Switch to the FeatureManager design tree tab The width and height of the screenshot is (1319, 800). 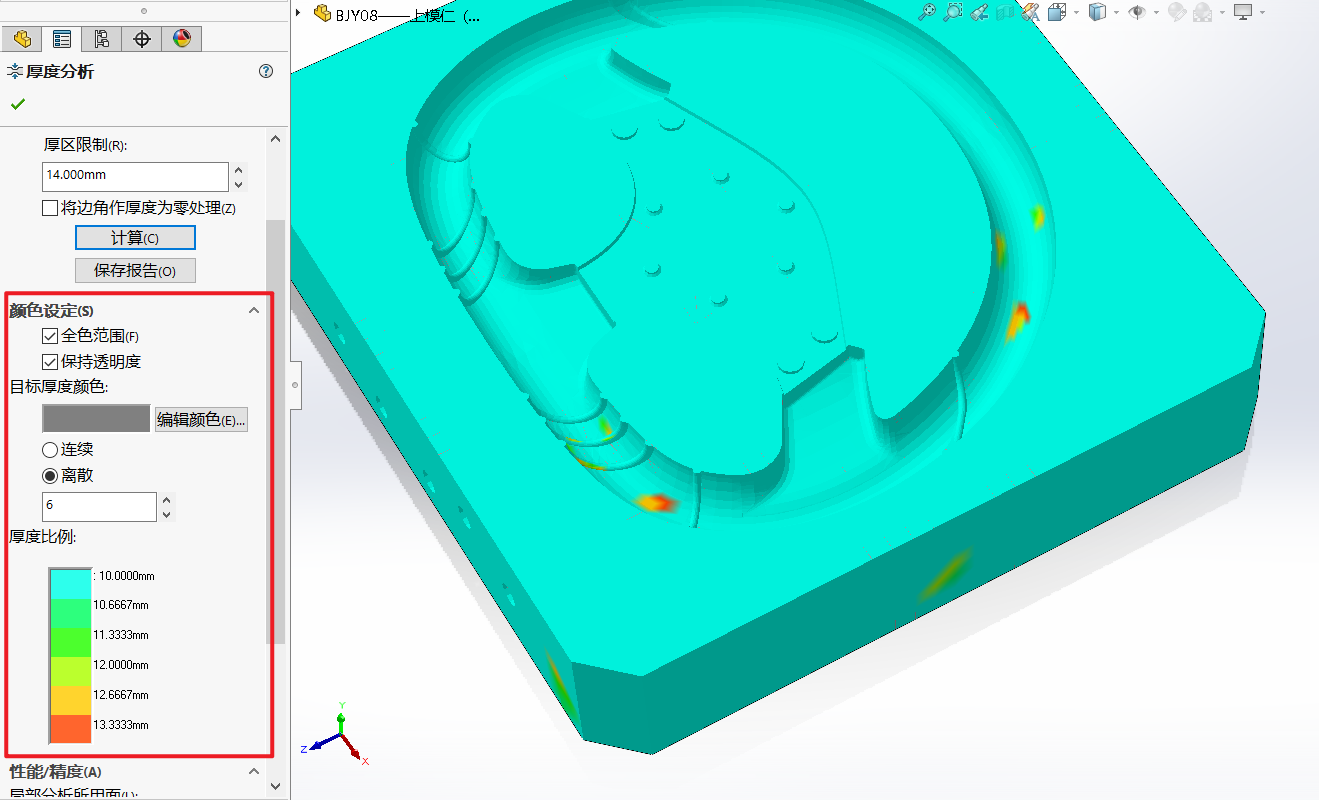[22, 39]
